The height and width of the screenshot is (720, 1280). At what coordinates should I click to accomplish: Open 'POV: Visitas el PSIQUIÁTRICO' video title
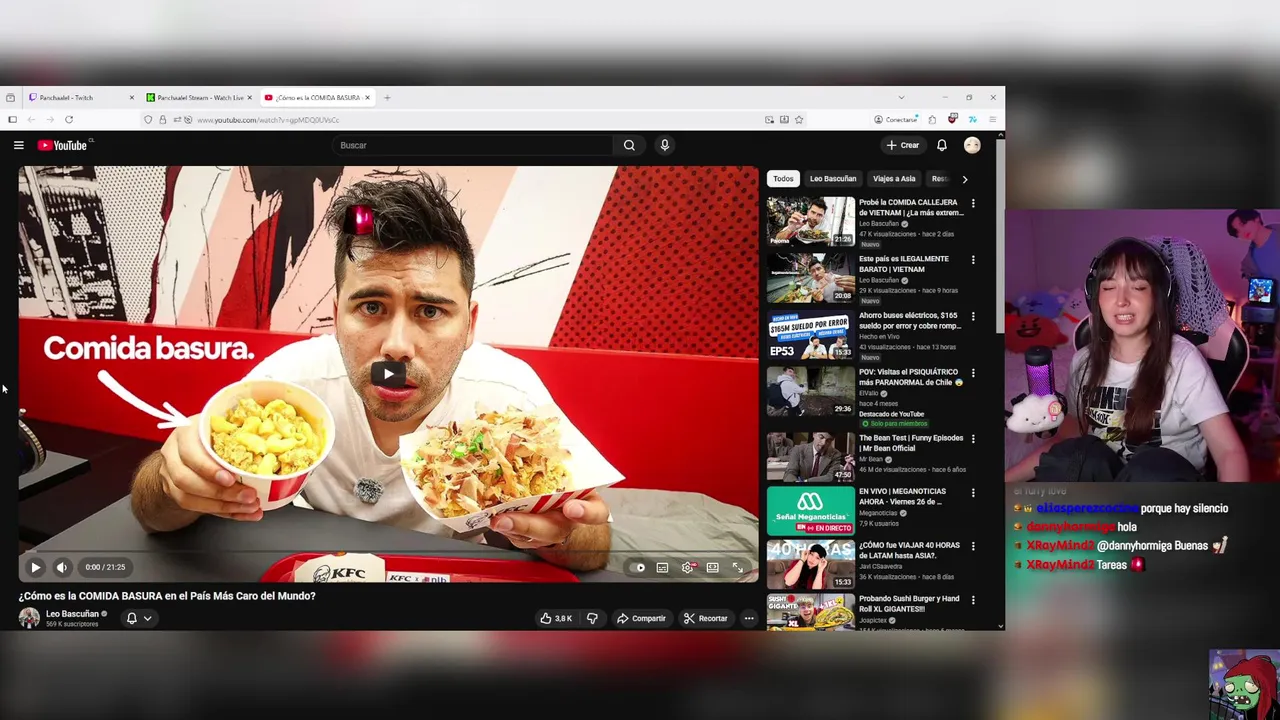910,377
